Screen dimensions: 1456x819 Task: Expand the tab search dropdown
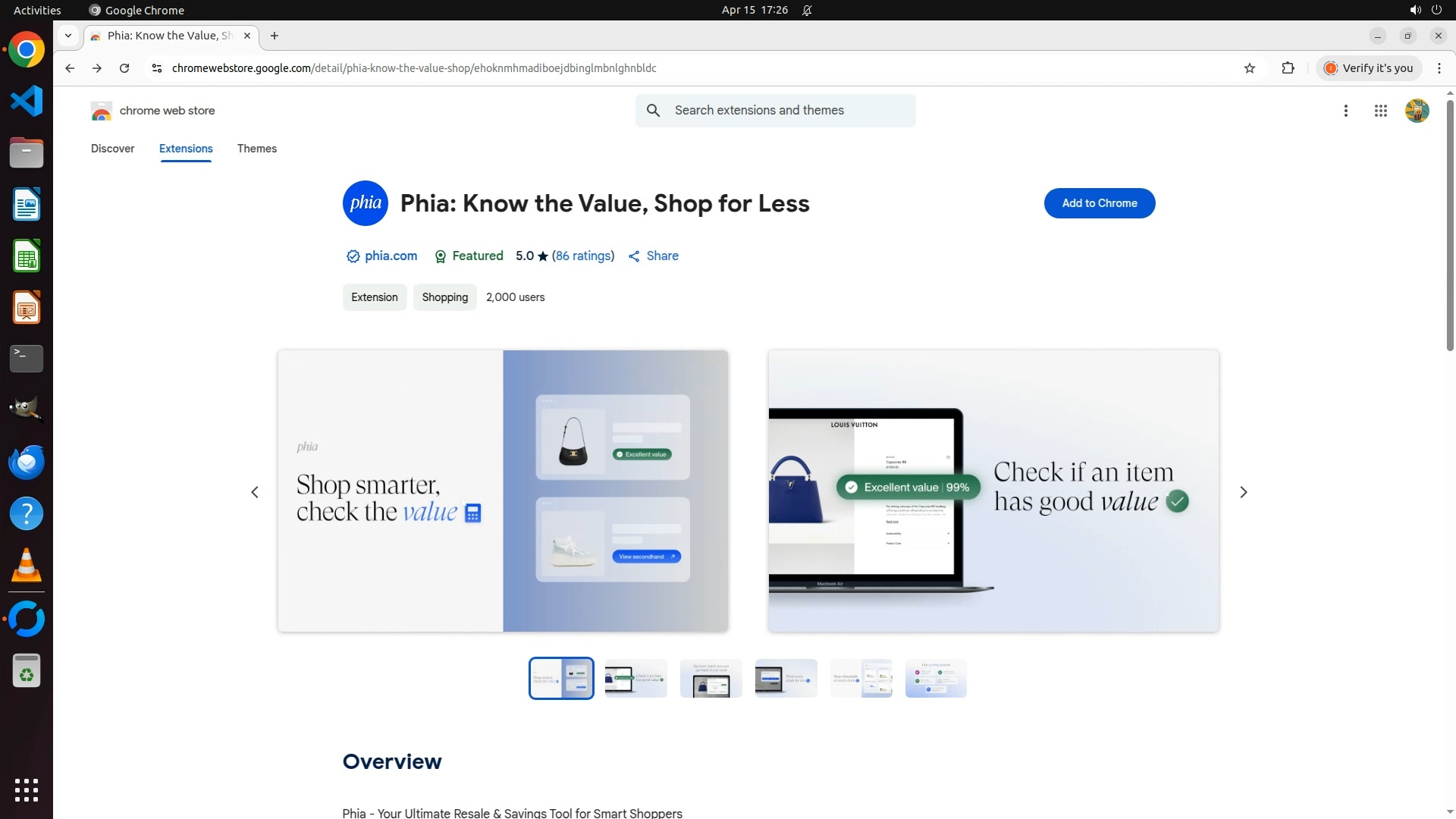coord(68,36)
